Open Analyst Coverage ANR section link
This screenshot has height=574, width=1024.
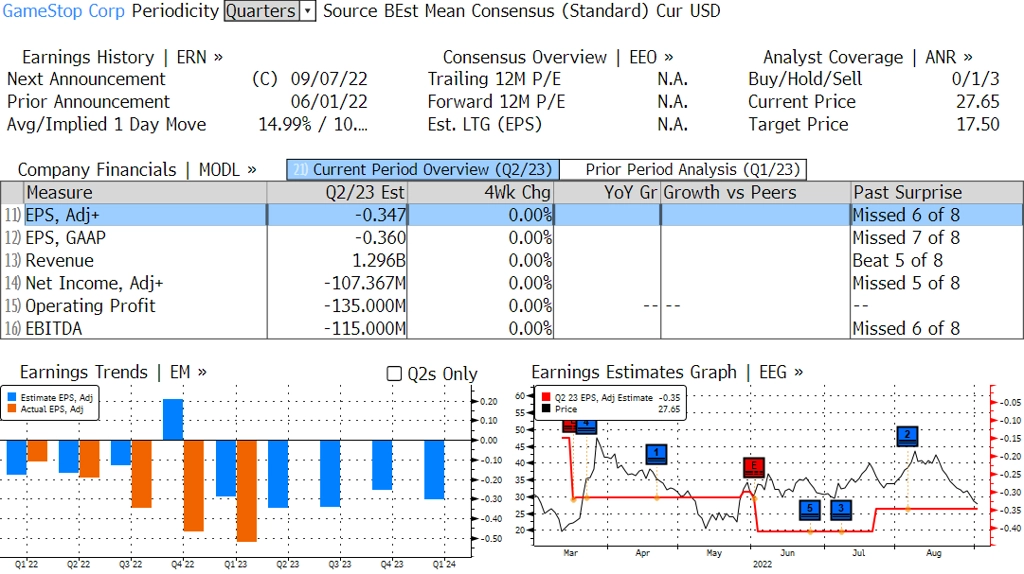tap(867, 57)
